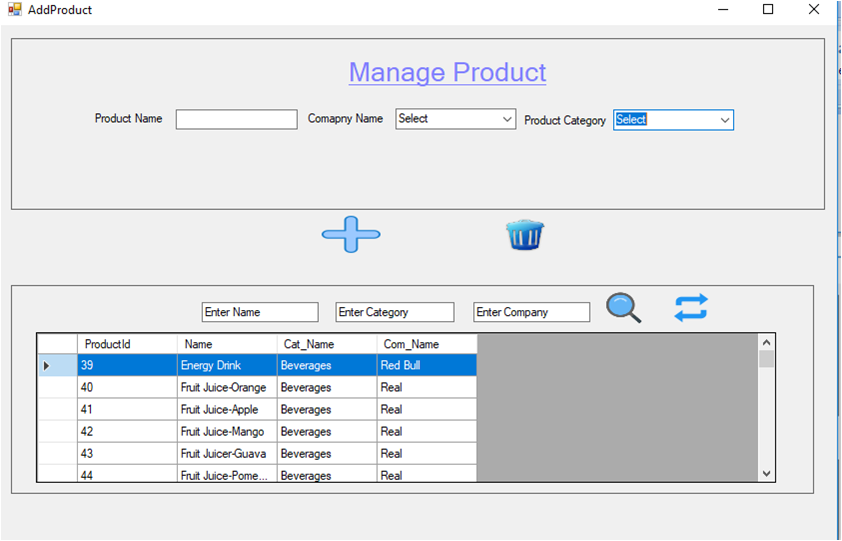The height and width of the screenshot is (541, 842).
Task: Sort by the ProductId column header
Action: point(127,344)
